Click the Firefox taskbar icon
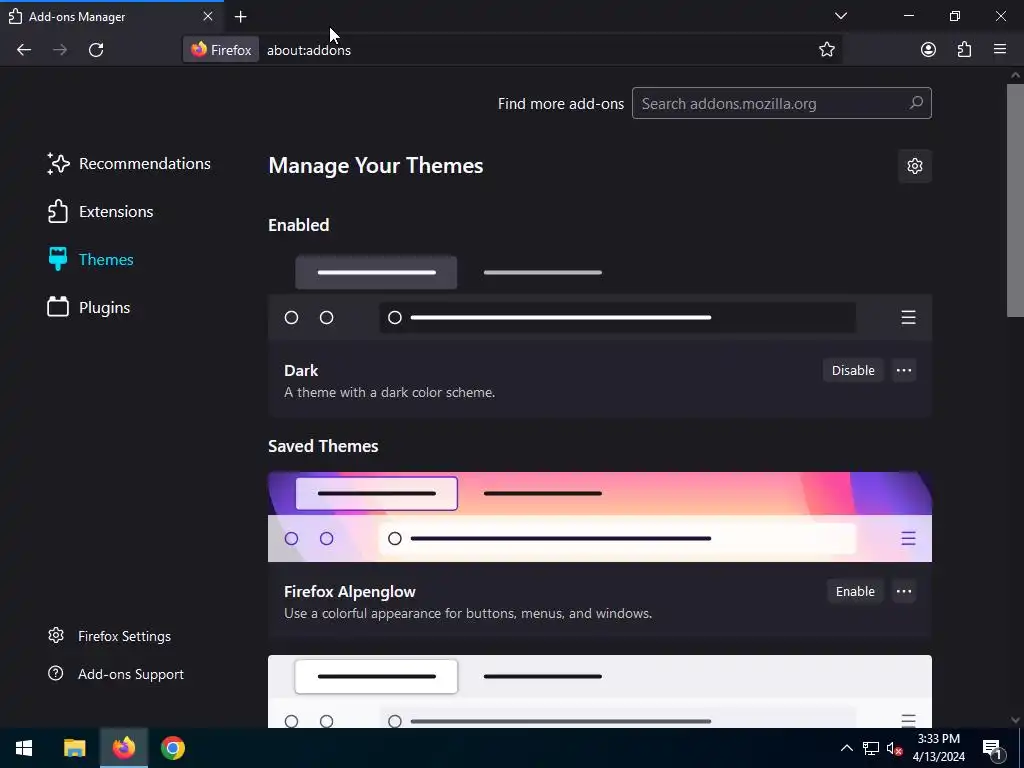Viewport: 1024px width, 768px height. (123, 748)
